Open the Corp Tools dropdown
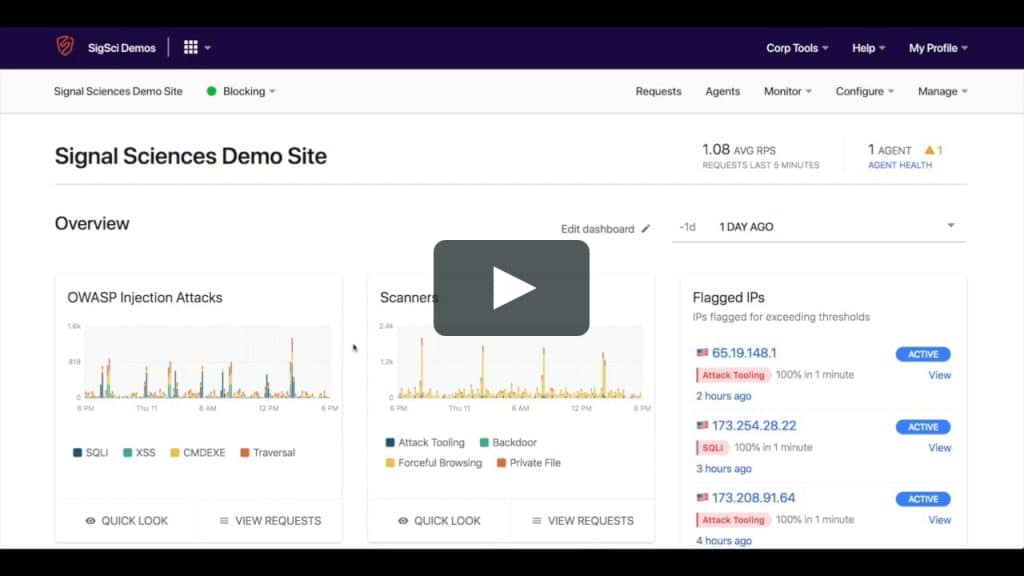The image size is (1024, 576). (x=797, y=48)
